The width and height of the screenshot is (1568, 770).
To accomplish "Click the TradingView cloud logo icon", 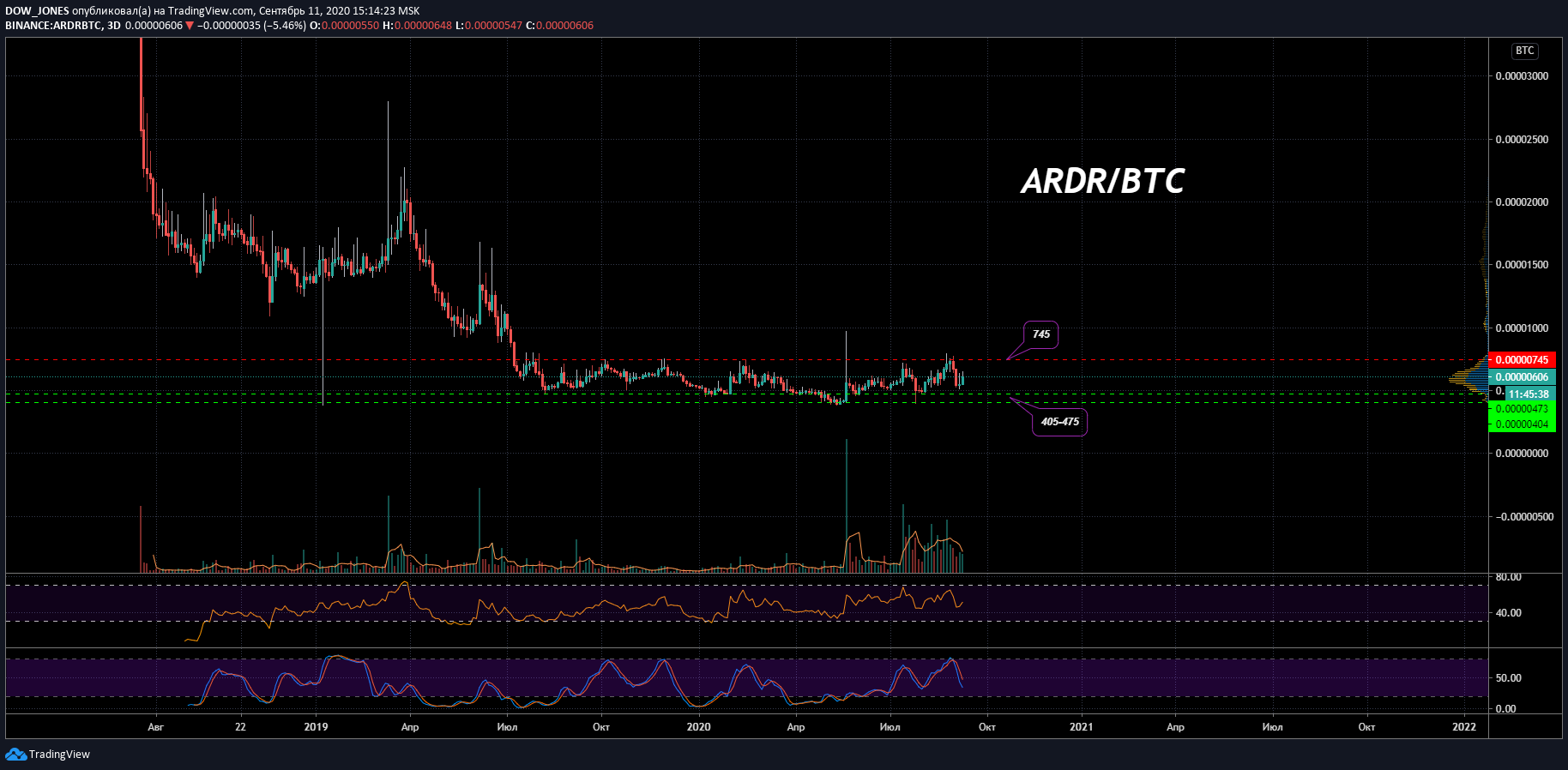I will 15,755.
